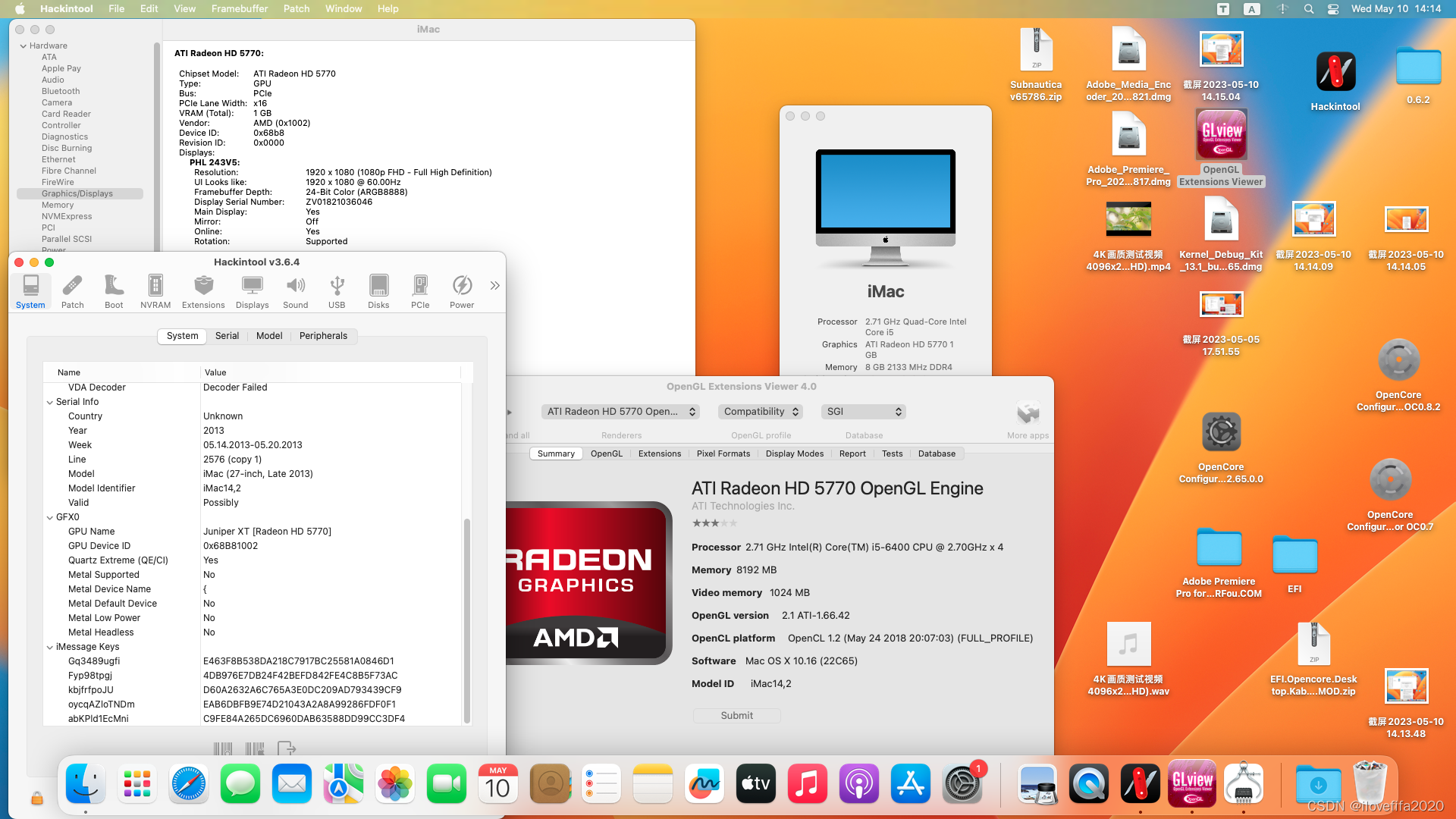This screenshot has height=819, width=1456.
Task: Open the USB section icon
Action: pyautogui.click(x=337, y=291)
